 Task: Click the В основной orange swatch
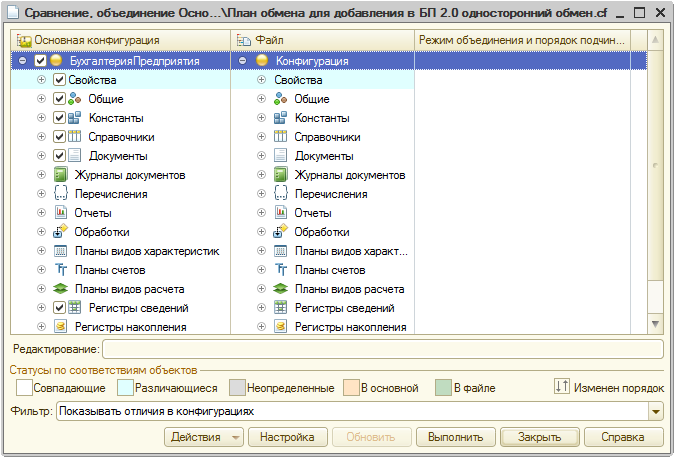click(x=351, y=387)
